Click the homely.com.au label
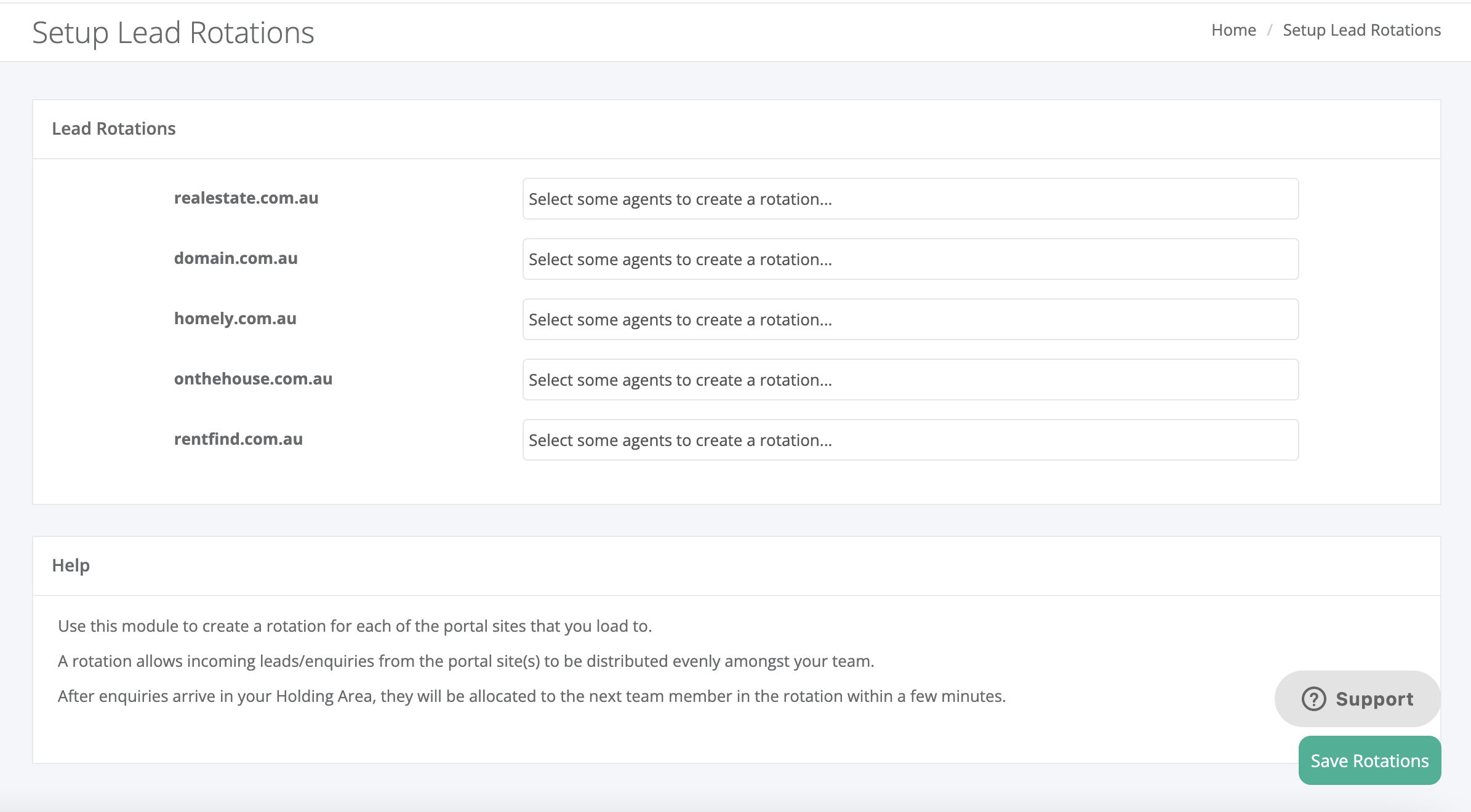Screen dimensions: 1471x812 (x=235, y=319)
